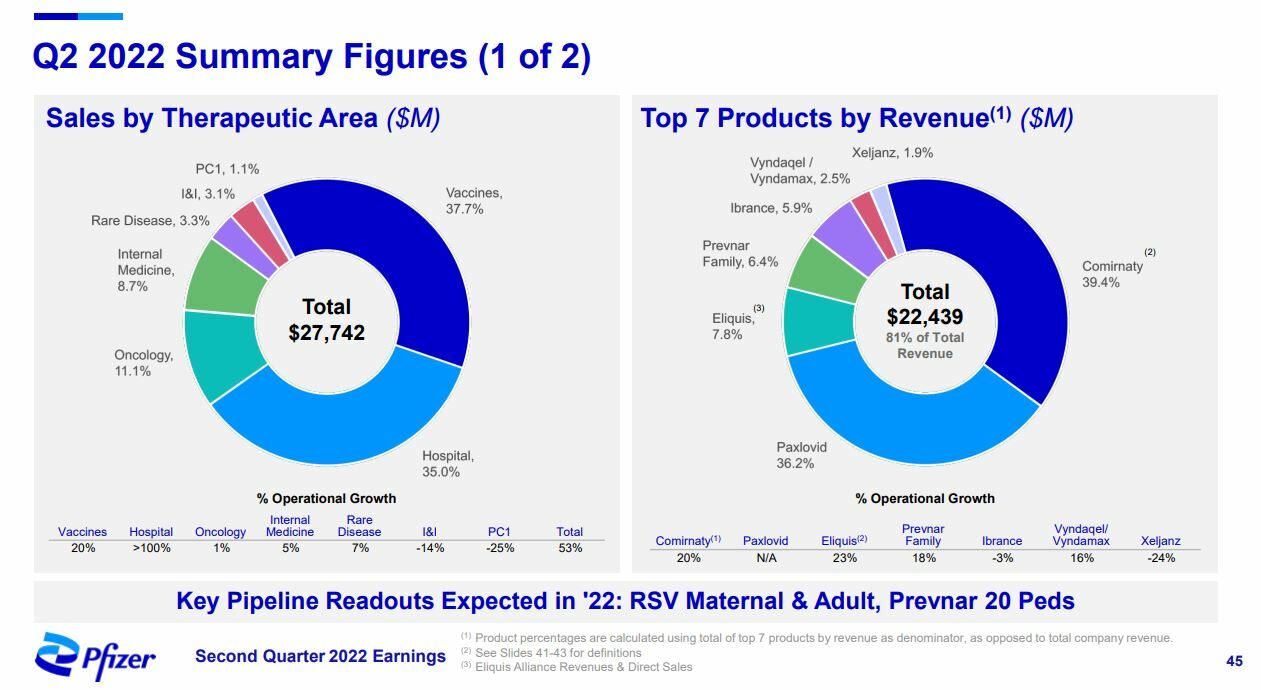Image resolution: width=1261 pixels, height=690 pixels.
Task: Click the 'Internal Medicine, 8.7%' chart label
Action: pyautogui.click(x=146, y=270)
